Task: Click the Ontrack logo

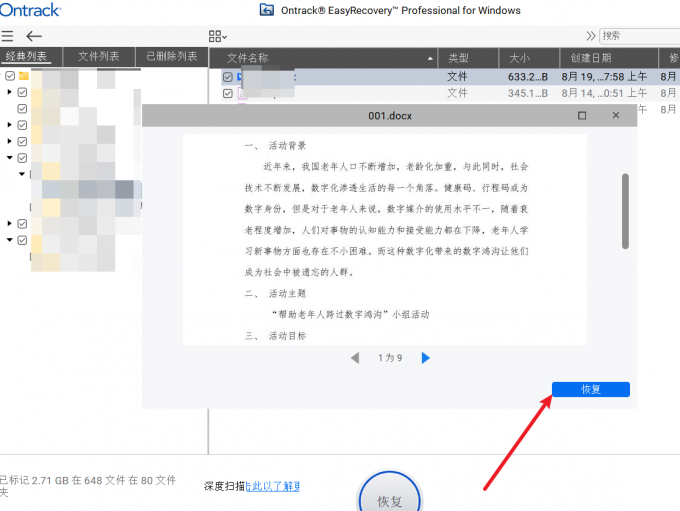Action: [x=30, y=10]
